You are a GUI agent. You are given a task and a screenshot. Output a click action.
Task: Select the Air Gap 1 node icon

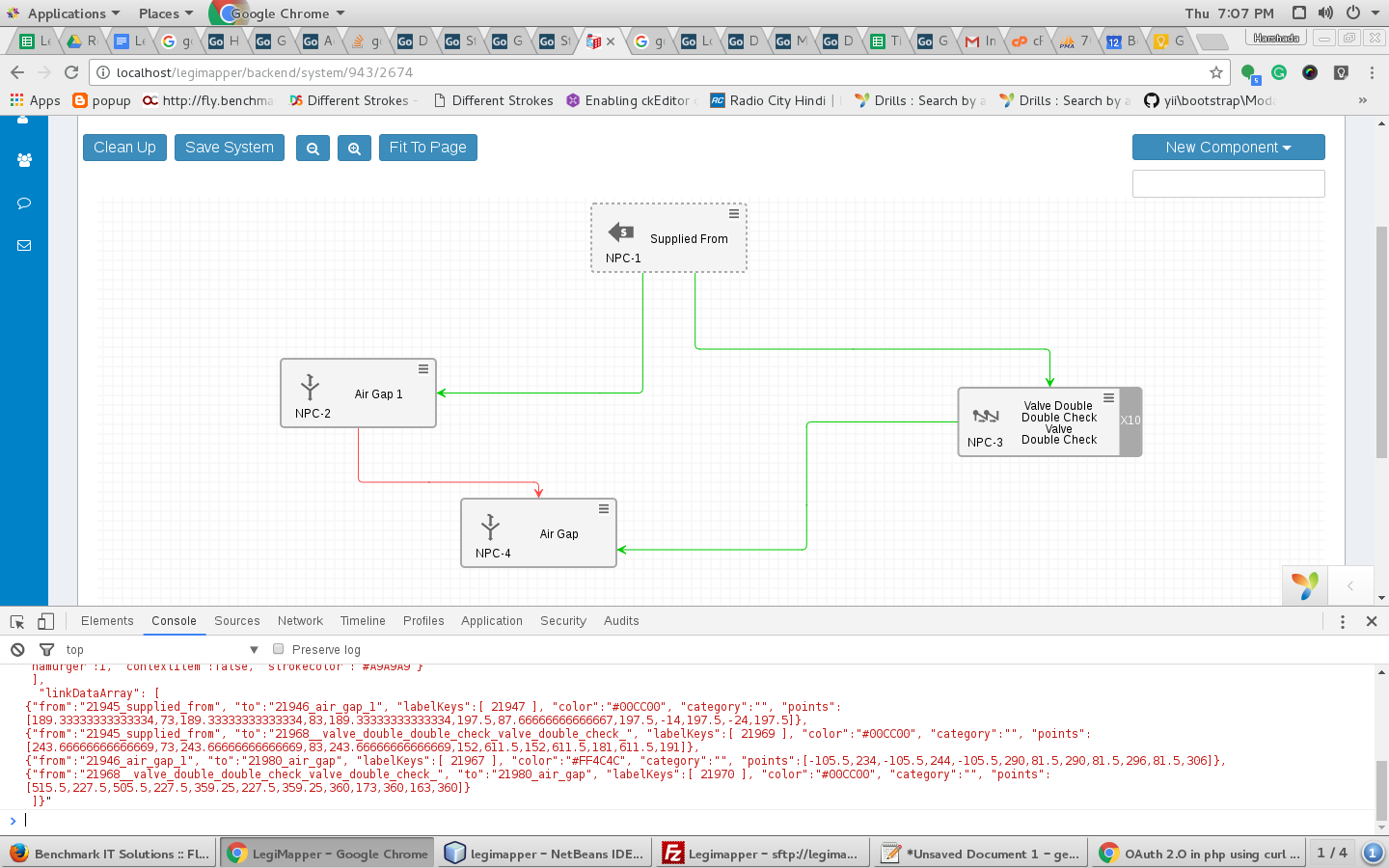pos(310,387)
